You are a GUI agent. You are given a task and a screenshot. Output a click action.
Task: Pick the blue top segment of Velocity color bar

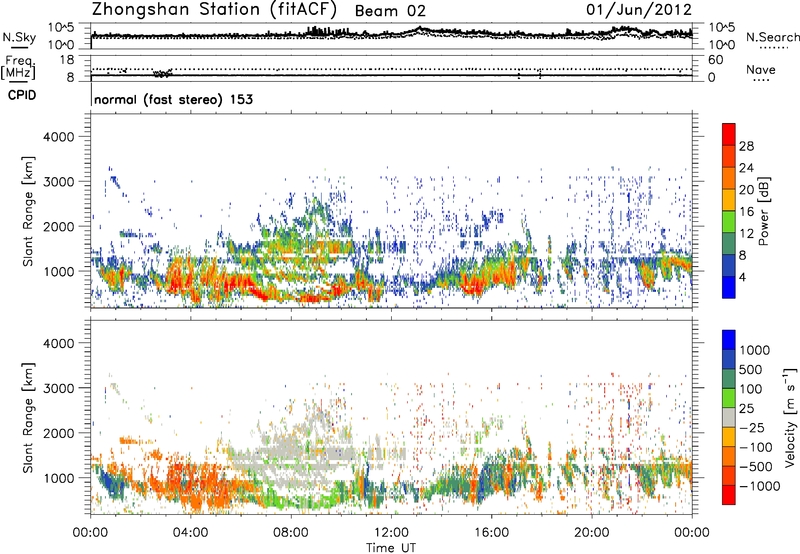[x=729, y=340]
